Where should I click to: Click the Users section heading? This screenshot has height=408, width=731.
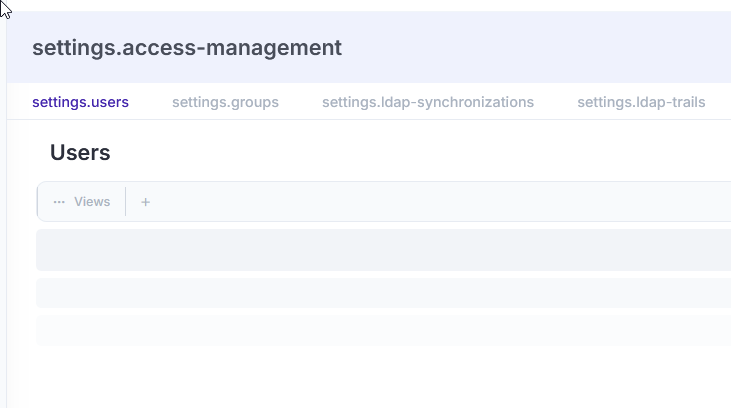[x=80, y=153]
